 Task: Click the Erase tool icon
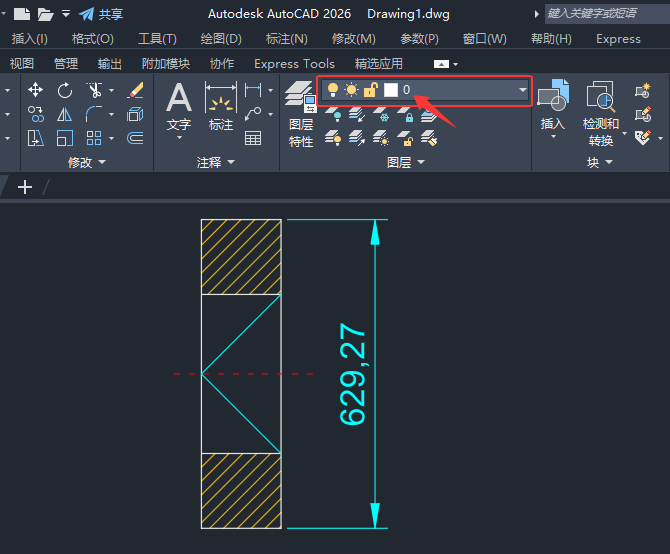click(x=135, y=90)
